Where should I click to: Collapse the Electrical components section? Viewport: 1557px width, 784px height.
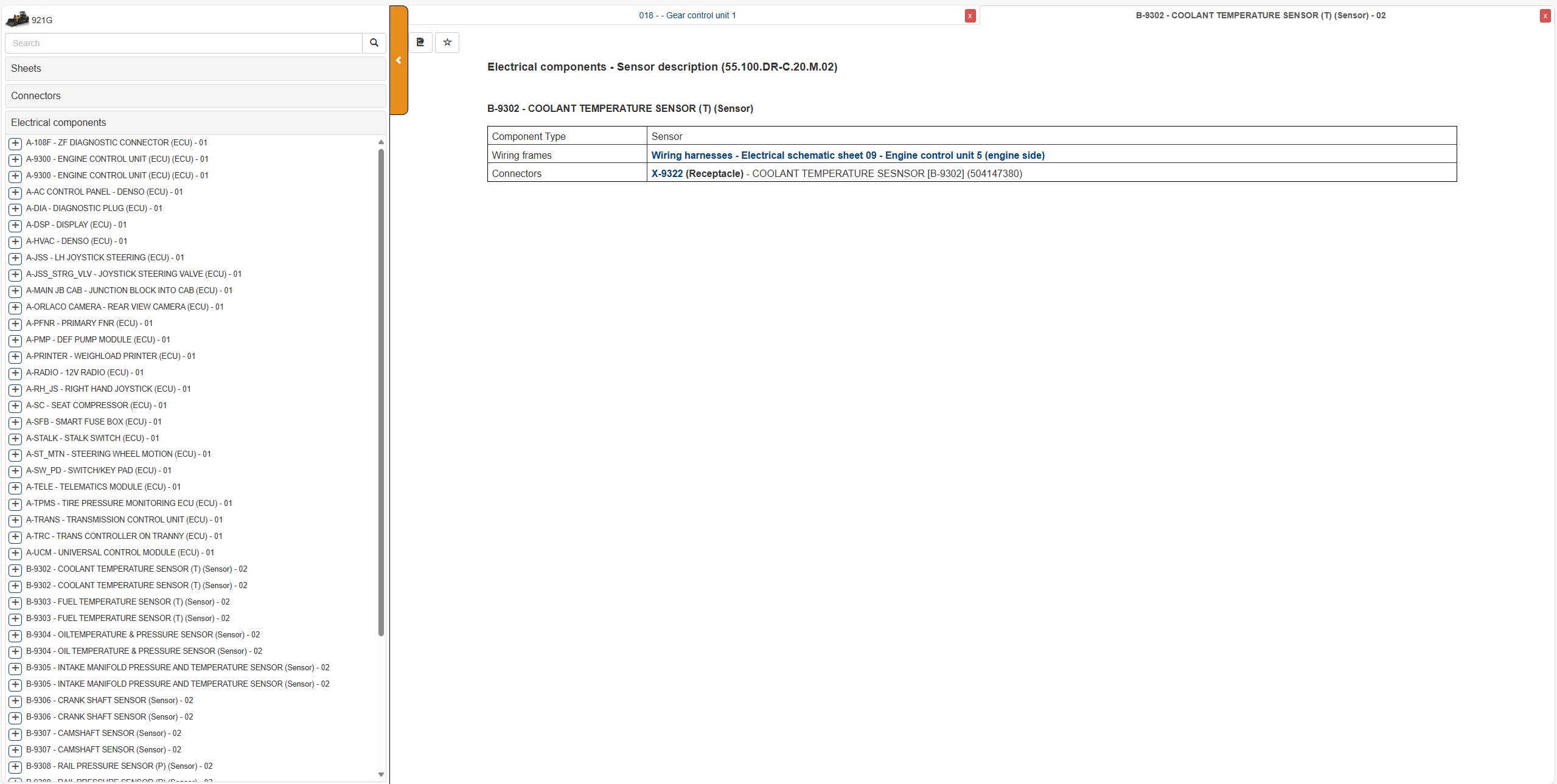[195, 123]
